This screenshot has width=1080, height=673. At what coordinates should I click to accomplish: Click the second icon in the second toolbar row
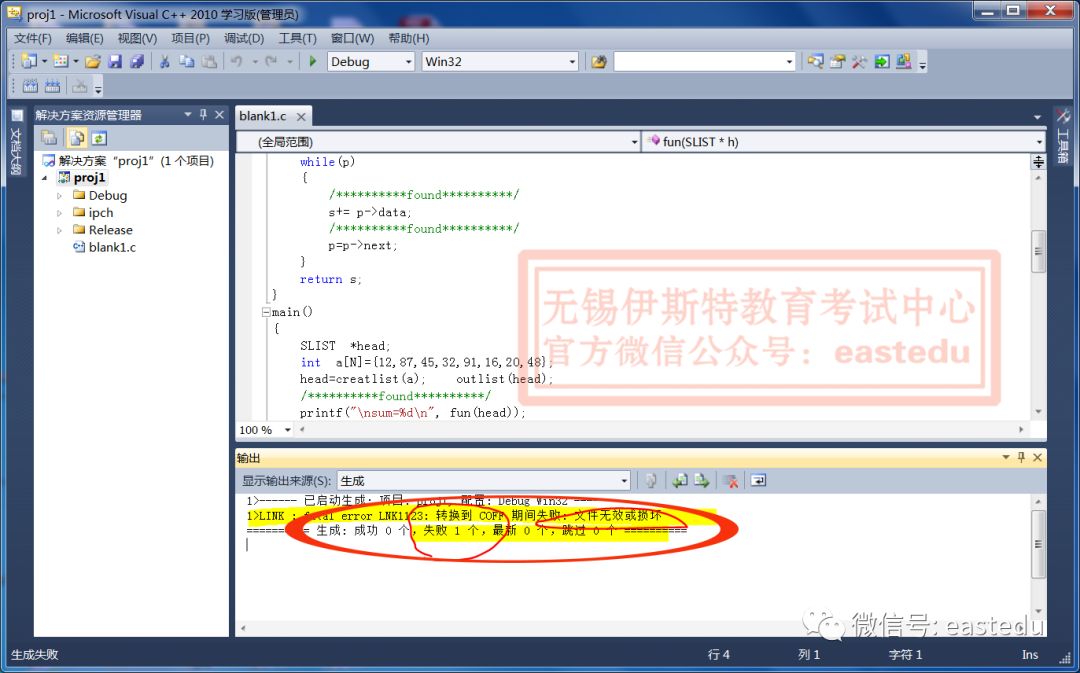[52, 86]
